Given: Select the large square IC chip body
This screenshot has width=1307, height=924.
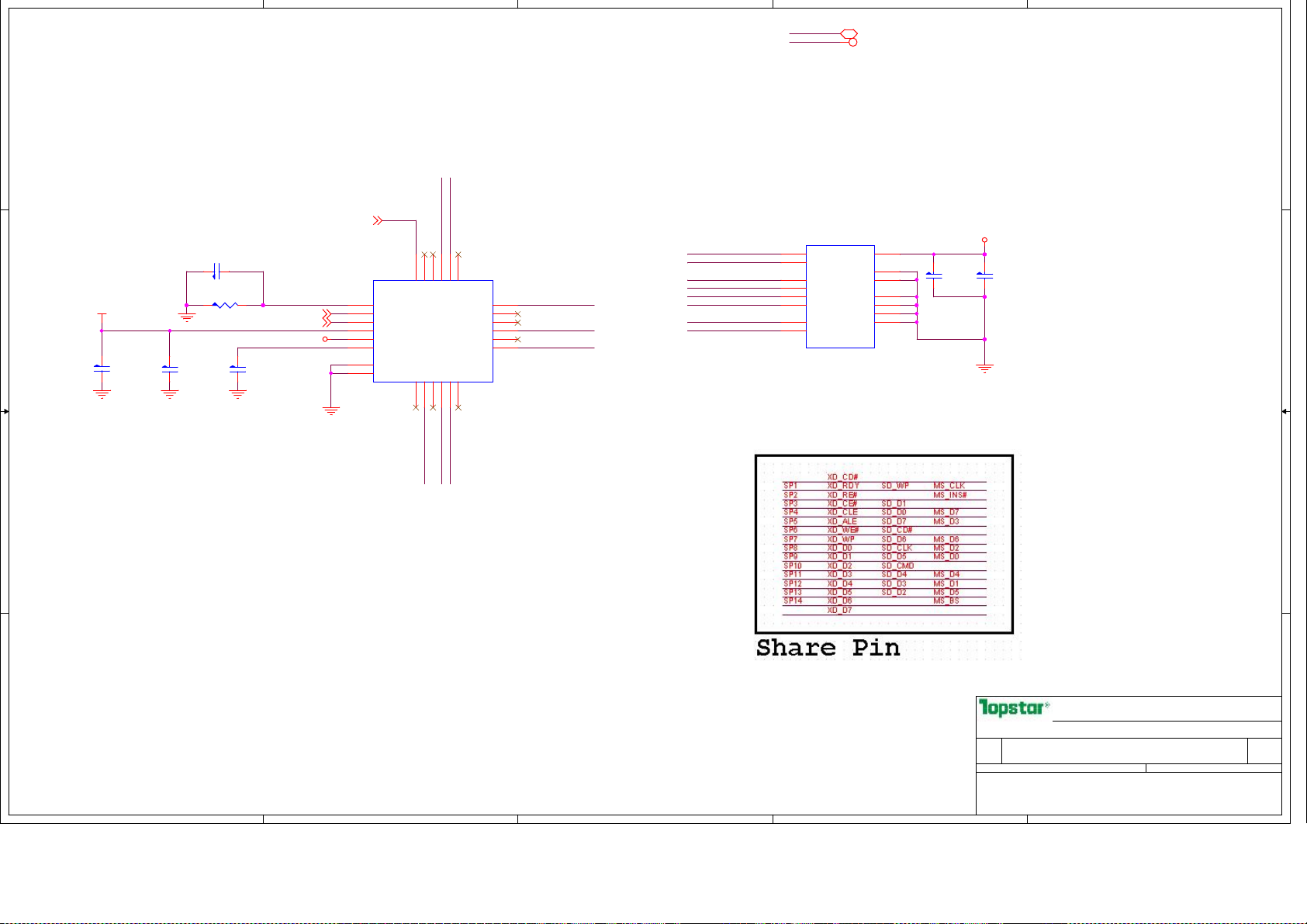Looking at the screenshot, I should coord(433,331).
